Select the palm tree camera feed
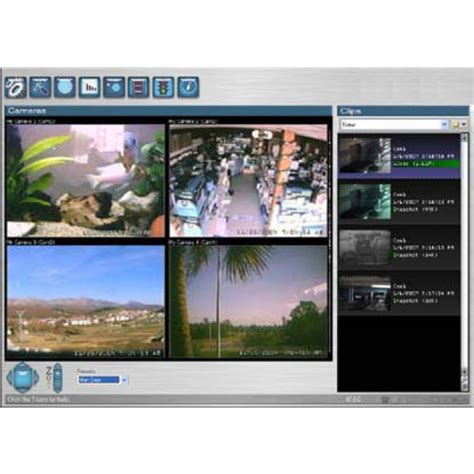 (249, 302)
